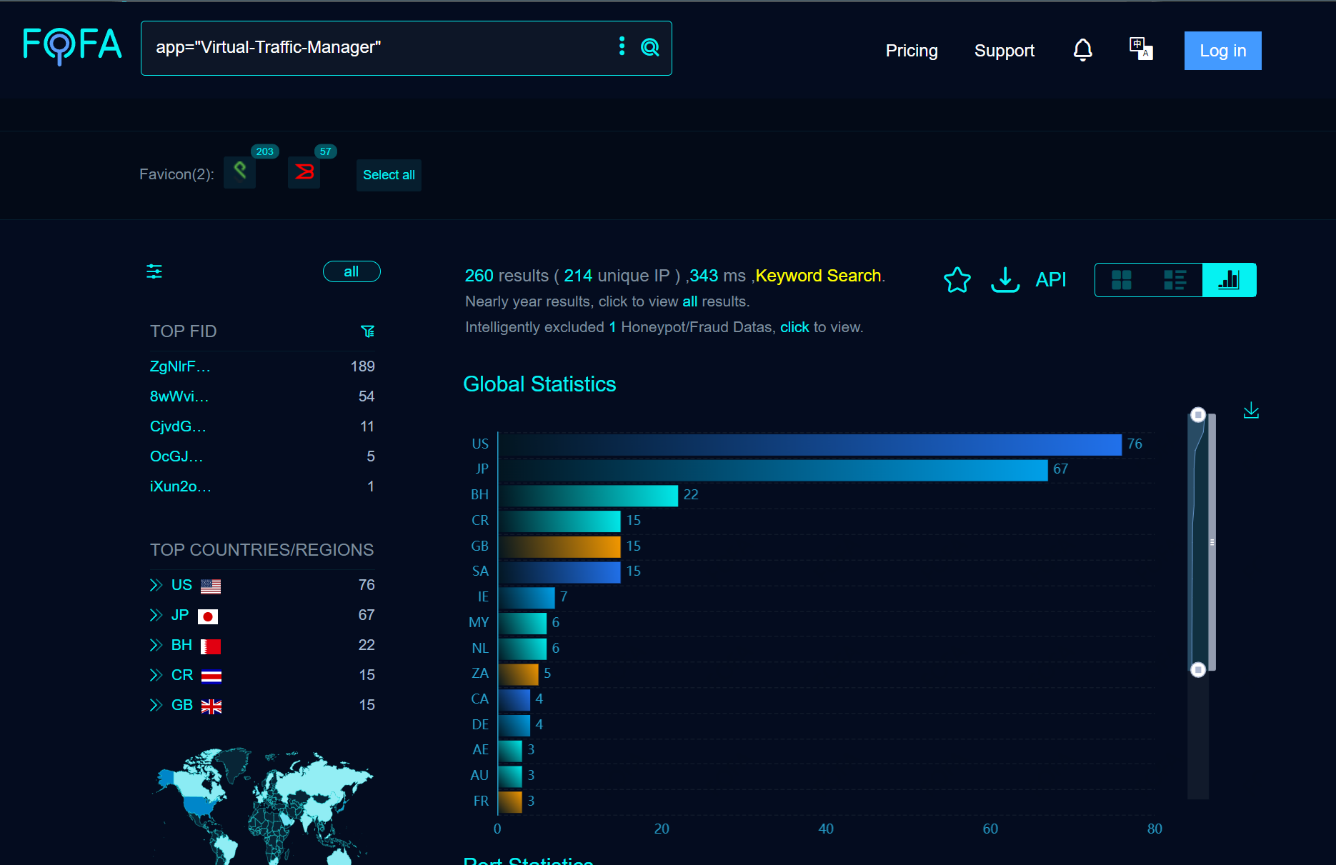Click the CA bar in the chart
Screen dimensions: 1336x865
[514, 700]
